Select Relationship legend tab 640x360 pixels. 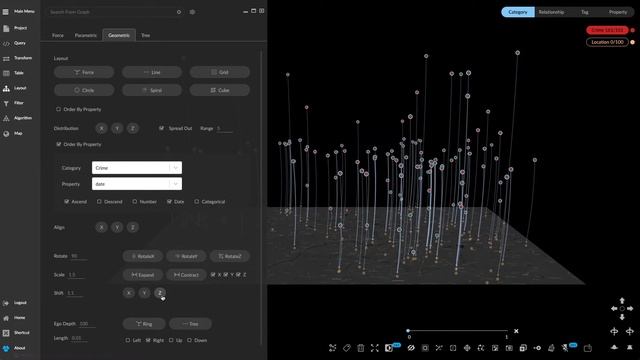[x=551, y=12]
